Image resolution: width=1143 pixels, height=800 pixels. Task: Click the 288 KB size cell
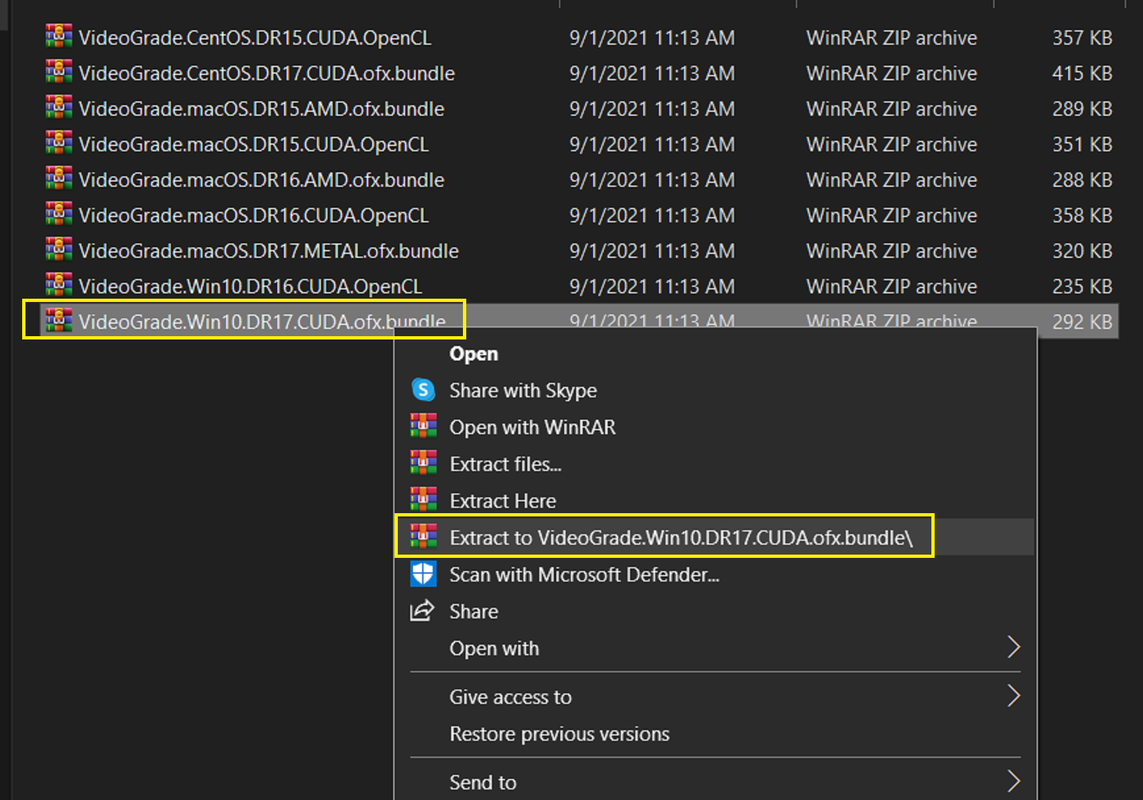click(1082, 180)
